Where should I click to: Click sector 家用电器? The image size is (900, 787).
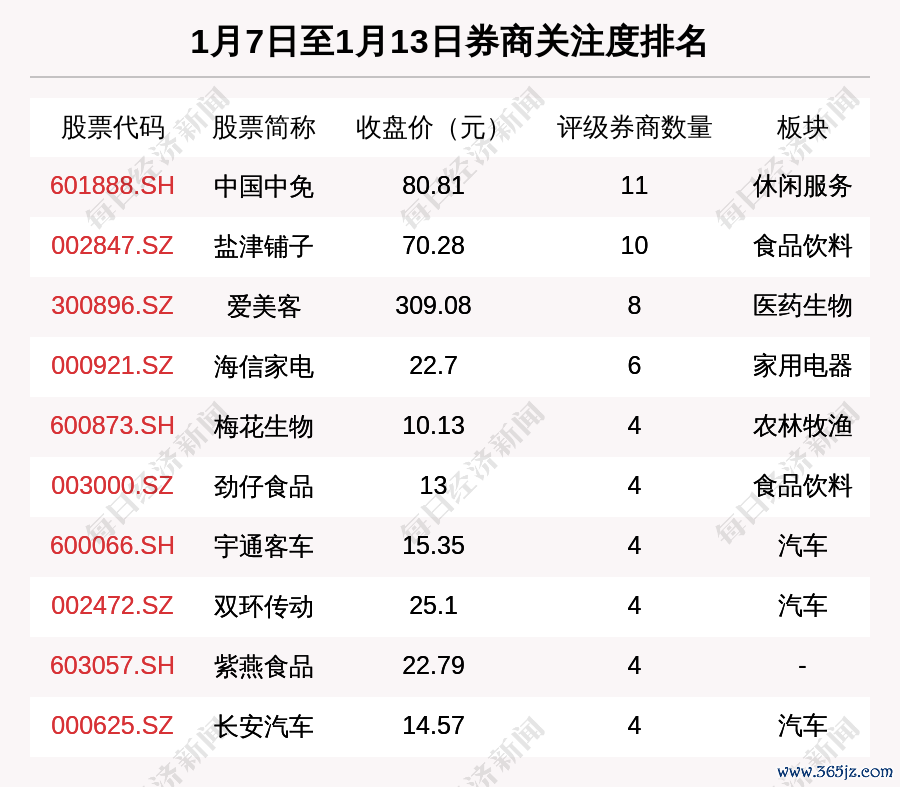point(802,366)
